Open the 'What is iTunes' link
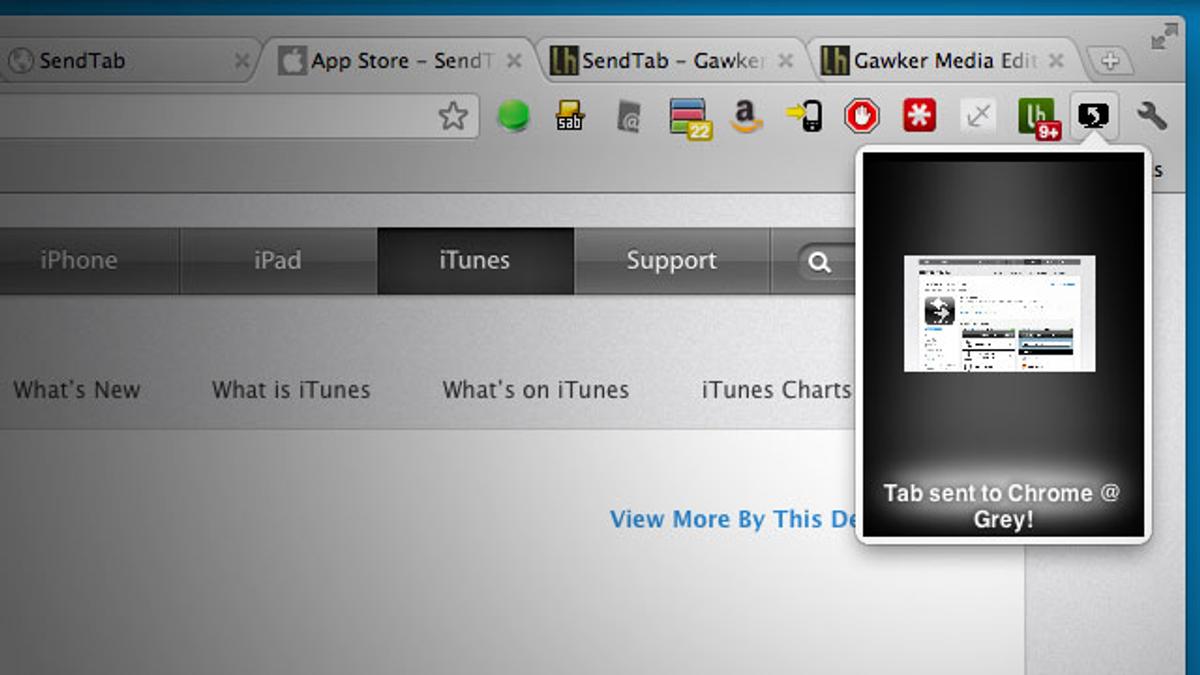1200x675 pixels. 291,390
